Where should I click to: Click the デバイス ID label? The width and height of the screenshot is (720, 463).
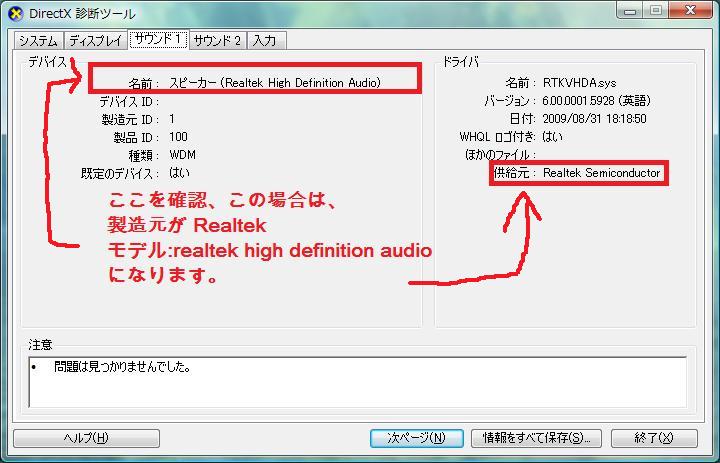129,102
